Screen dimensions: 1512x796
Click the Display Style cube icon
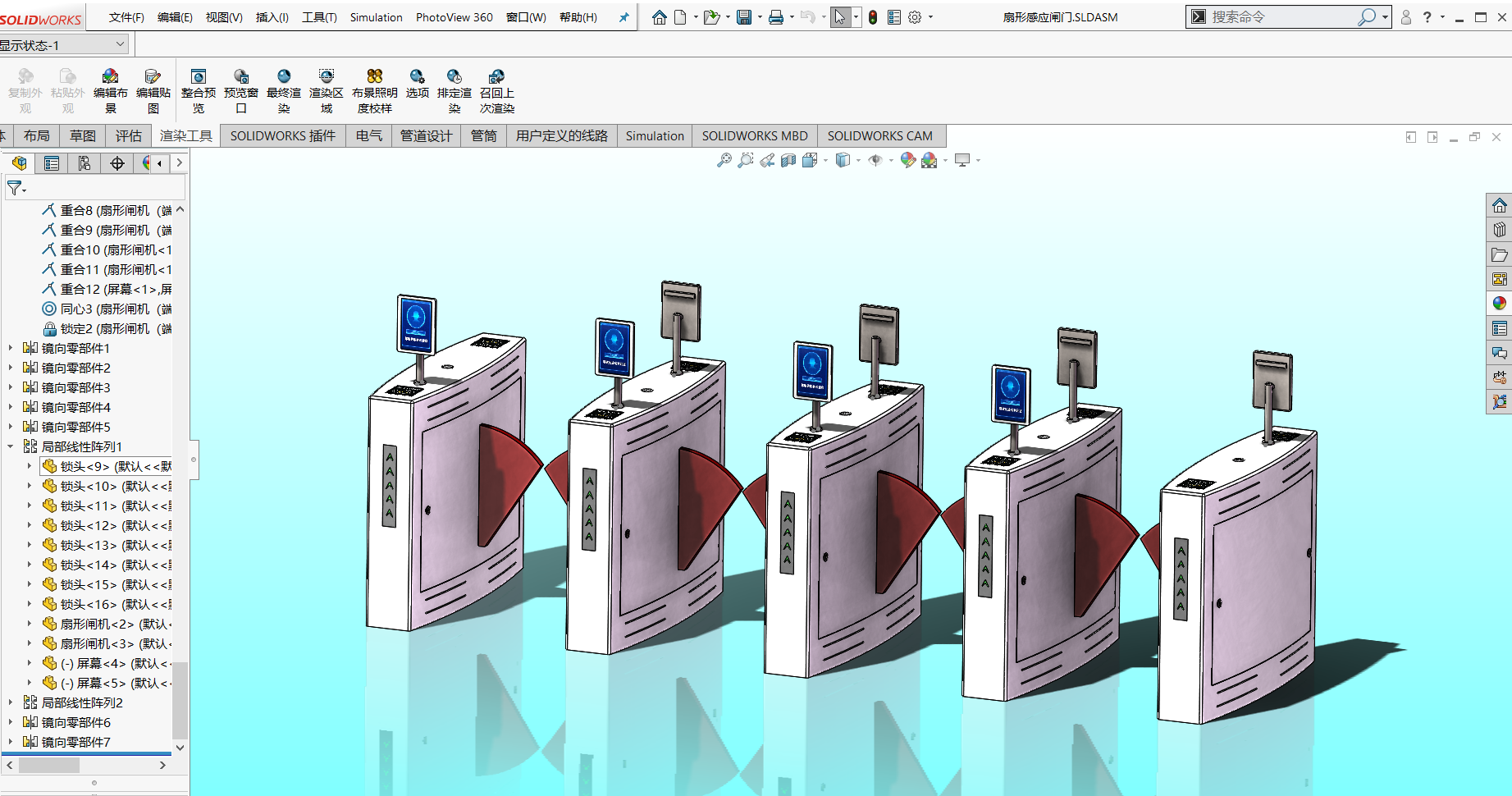point(843,160)
